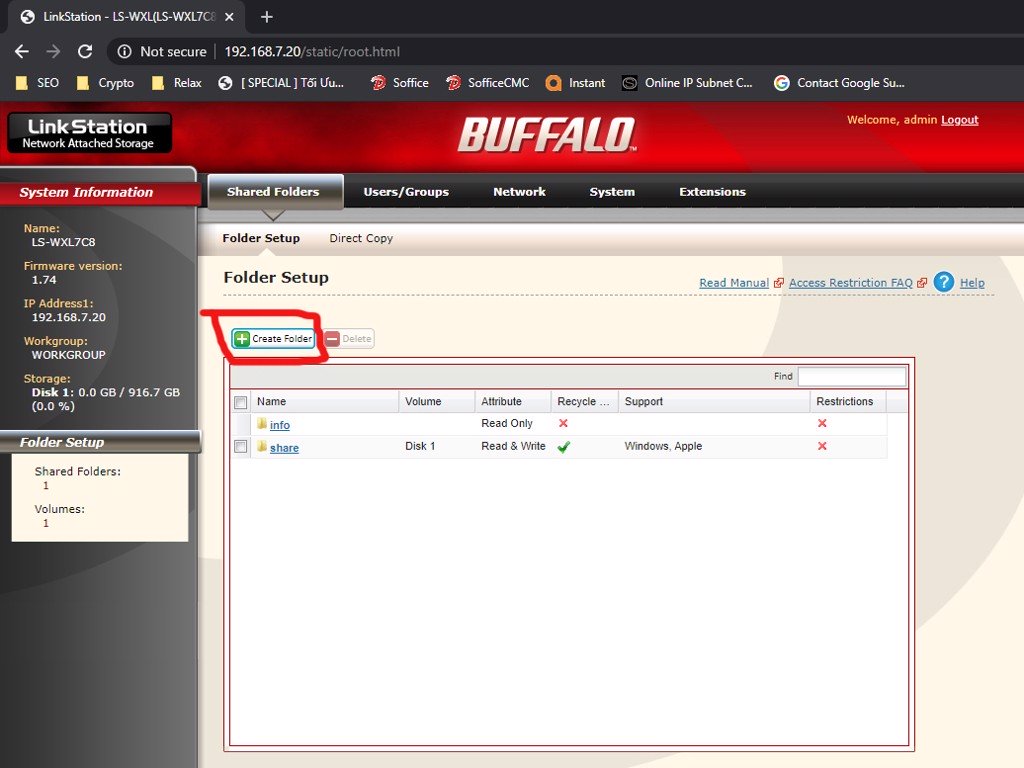
Task: Click the Folder Setup sidebar header
Action: point(99,442)
